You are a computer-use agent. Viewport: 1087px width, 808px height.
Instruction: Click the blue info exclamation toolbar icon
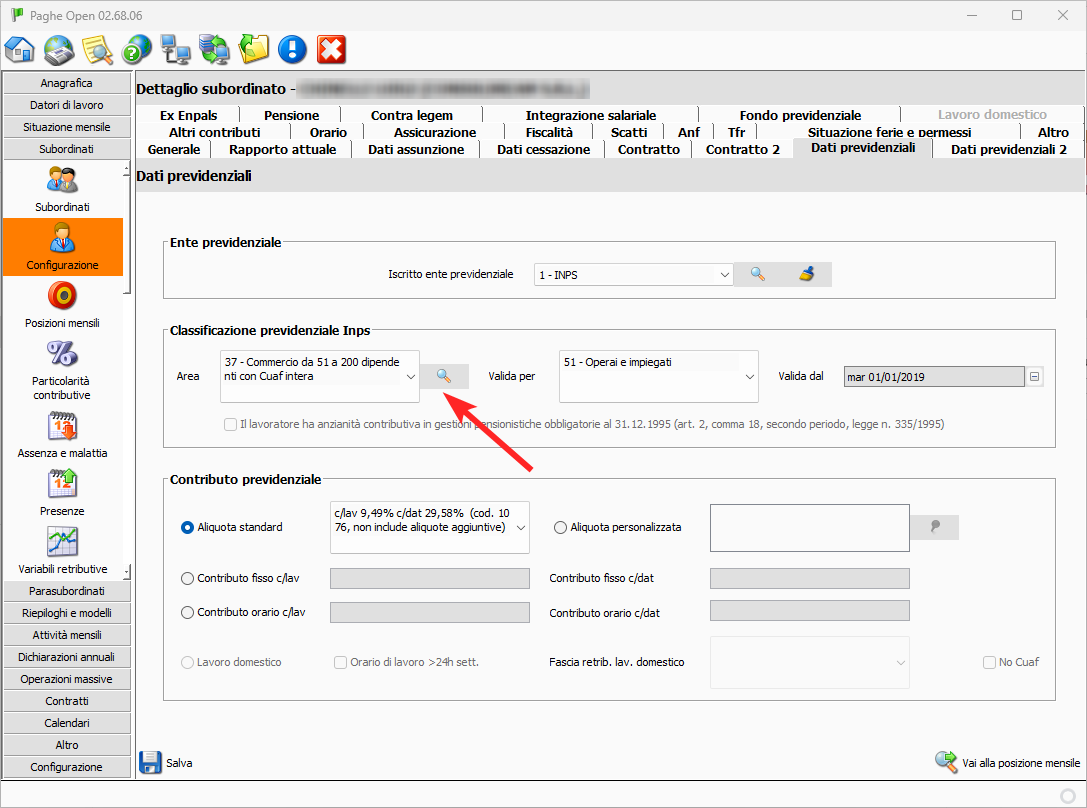tap(292, 49)
